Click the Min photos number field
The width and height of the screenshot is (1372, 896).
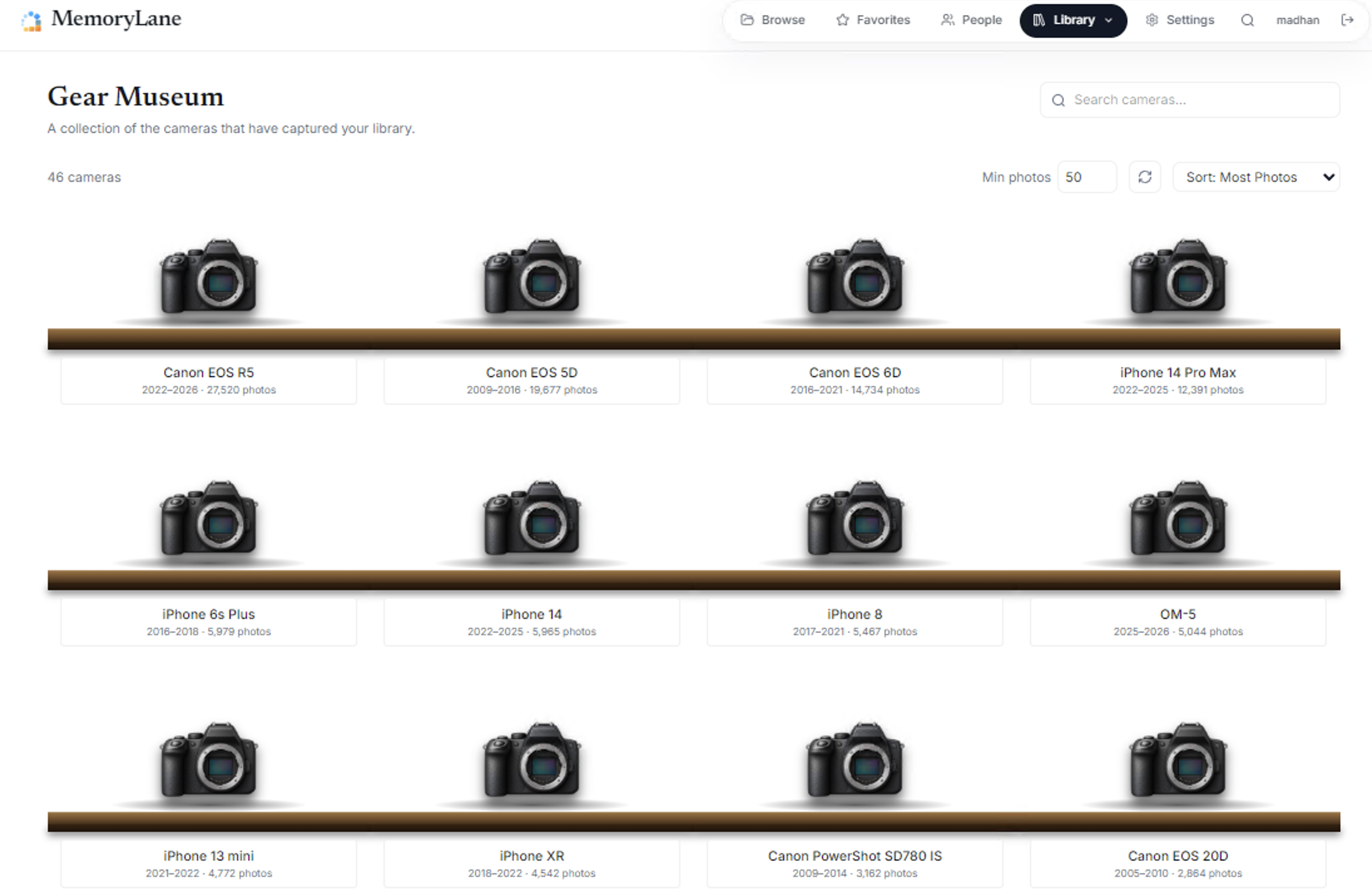pyautogui.click(x=1087, y=177)
